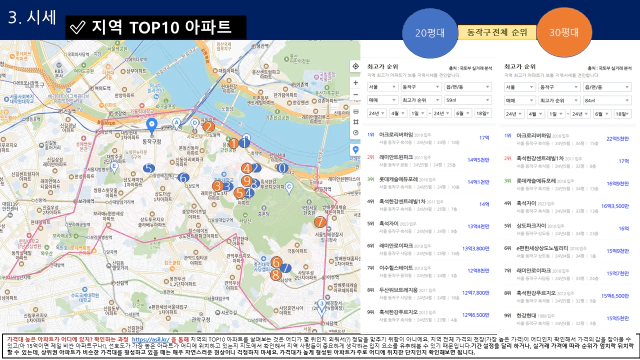Select the area measurement grid icon on the map

click(356, 122)
